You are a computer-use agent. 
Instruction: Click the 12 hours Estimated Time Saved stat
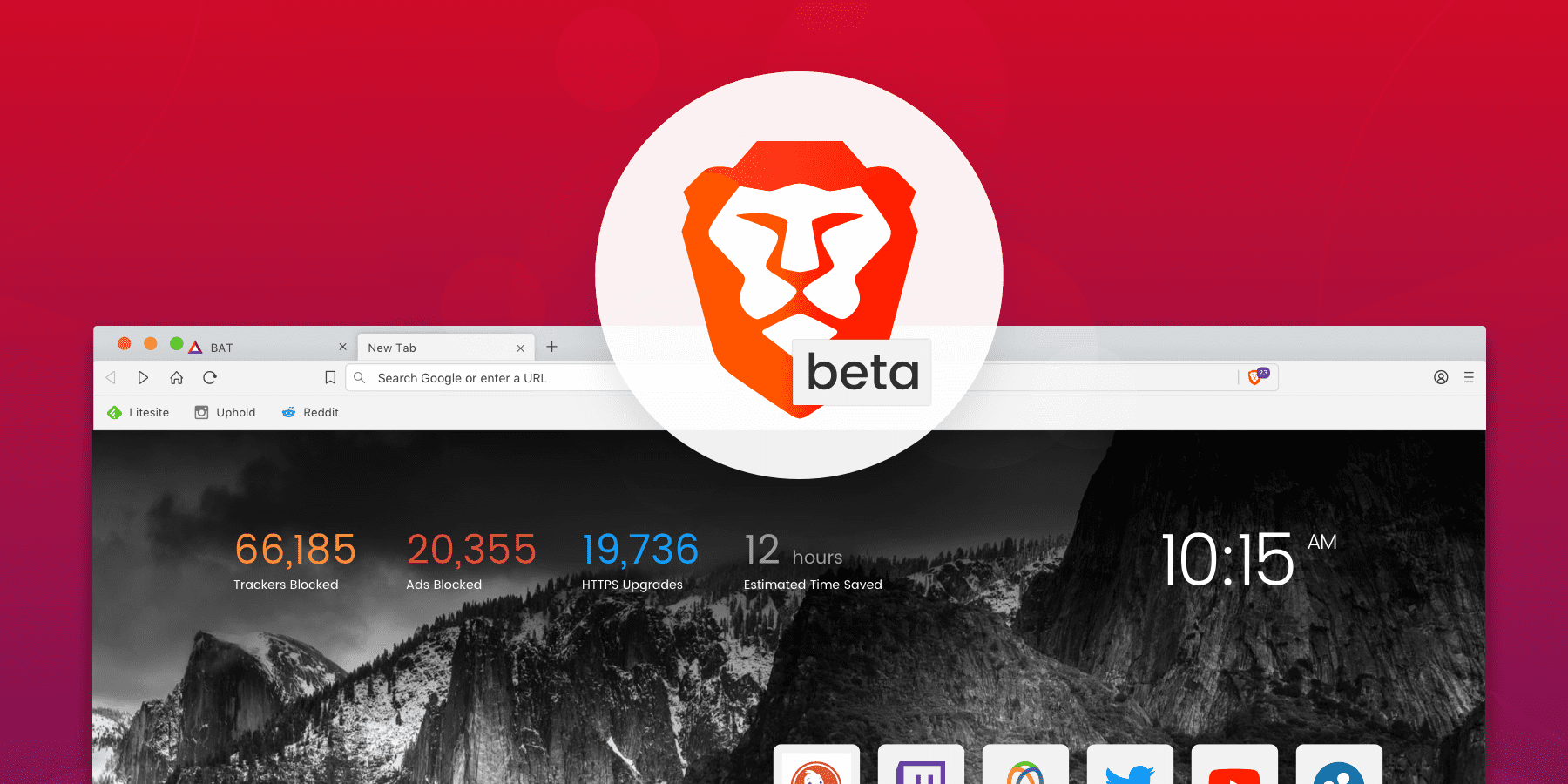click(813, 561)
